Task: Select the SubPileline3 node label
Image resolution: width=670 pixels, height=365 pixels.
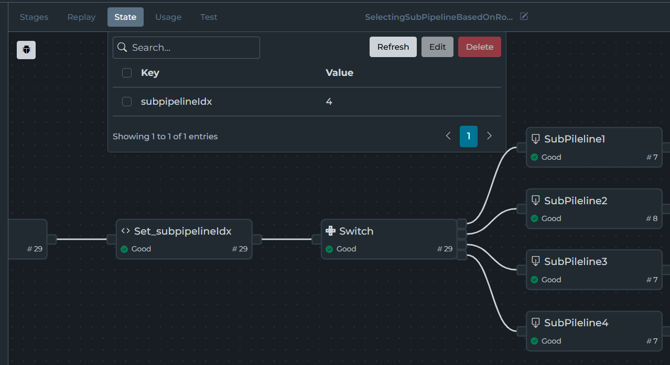Action: pyautogui.click(x=576, y=261)
